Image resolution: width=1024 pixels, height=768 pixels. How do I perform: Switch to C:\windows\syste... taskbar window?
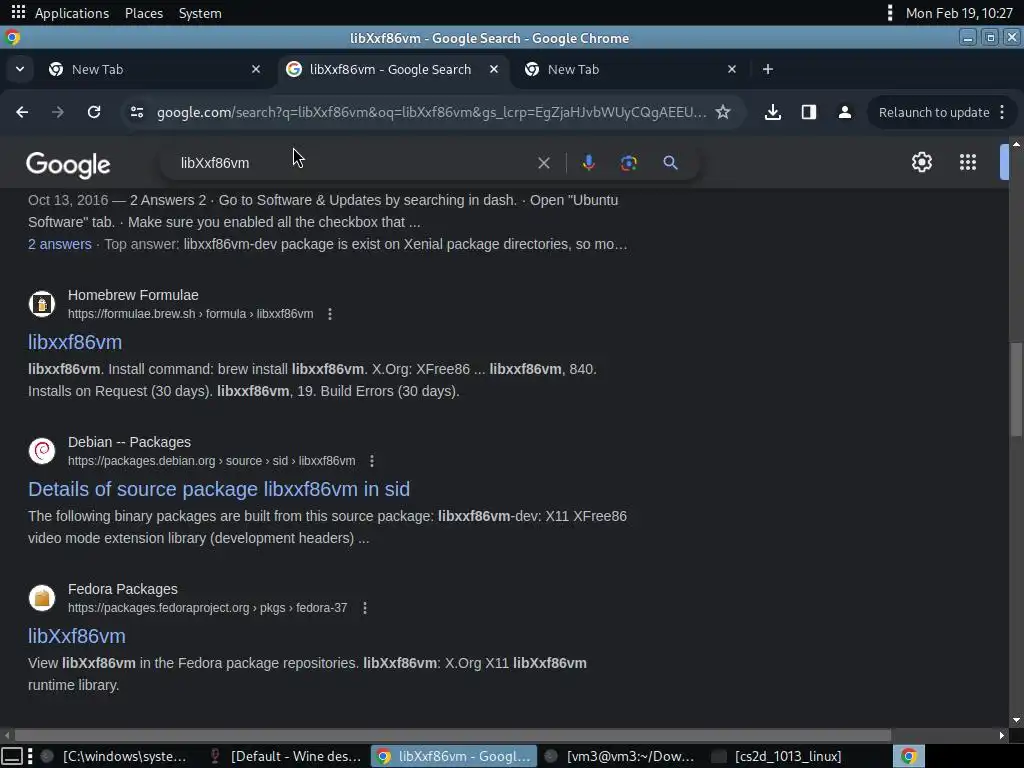coord(114,756)
